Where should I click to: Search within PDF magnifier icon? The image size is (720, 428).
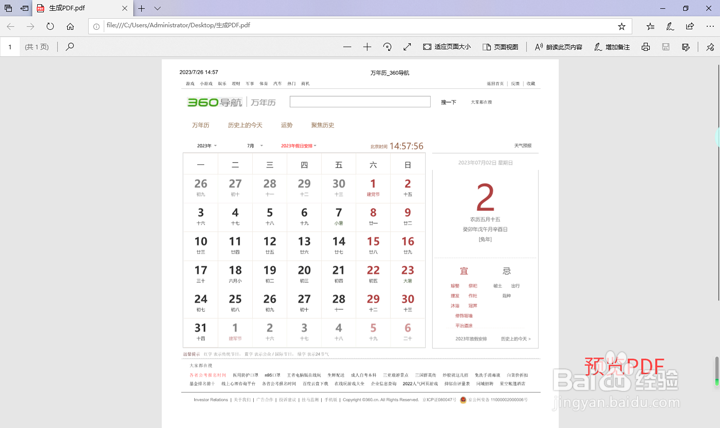[70, 47]
